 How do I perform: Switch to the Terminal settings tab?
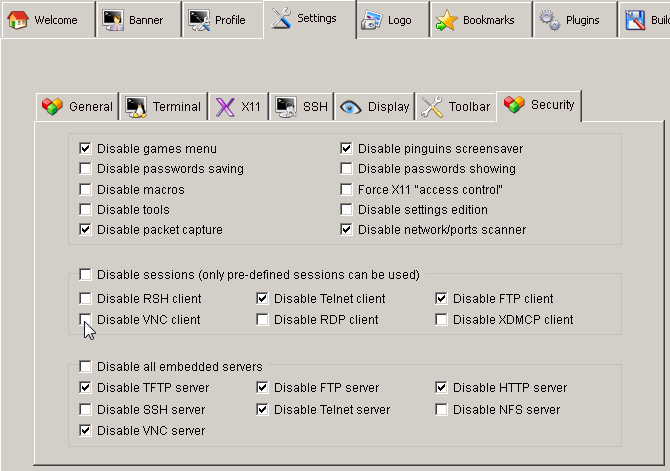(164, 107)
